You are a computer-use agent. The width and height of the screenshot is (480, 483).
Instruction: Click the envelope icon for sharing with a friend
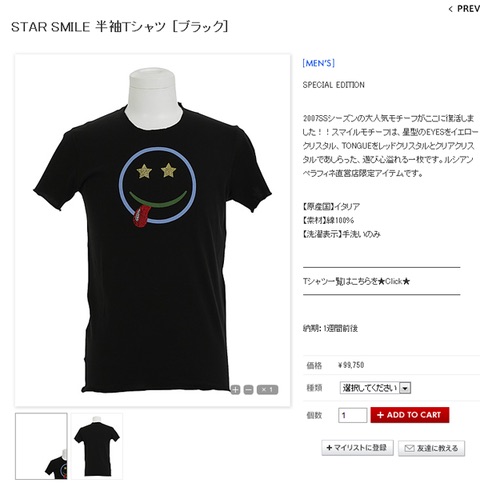(409, 448)
